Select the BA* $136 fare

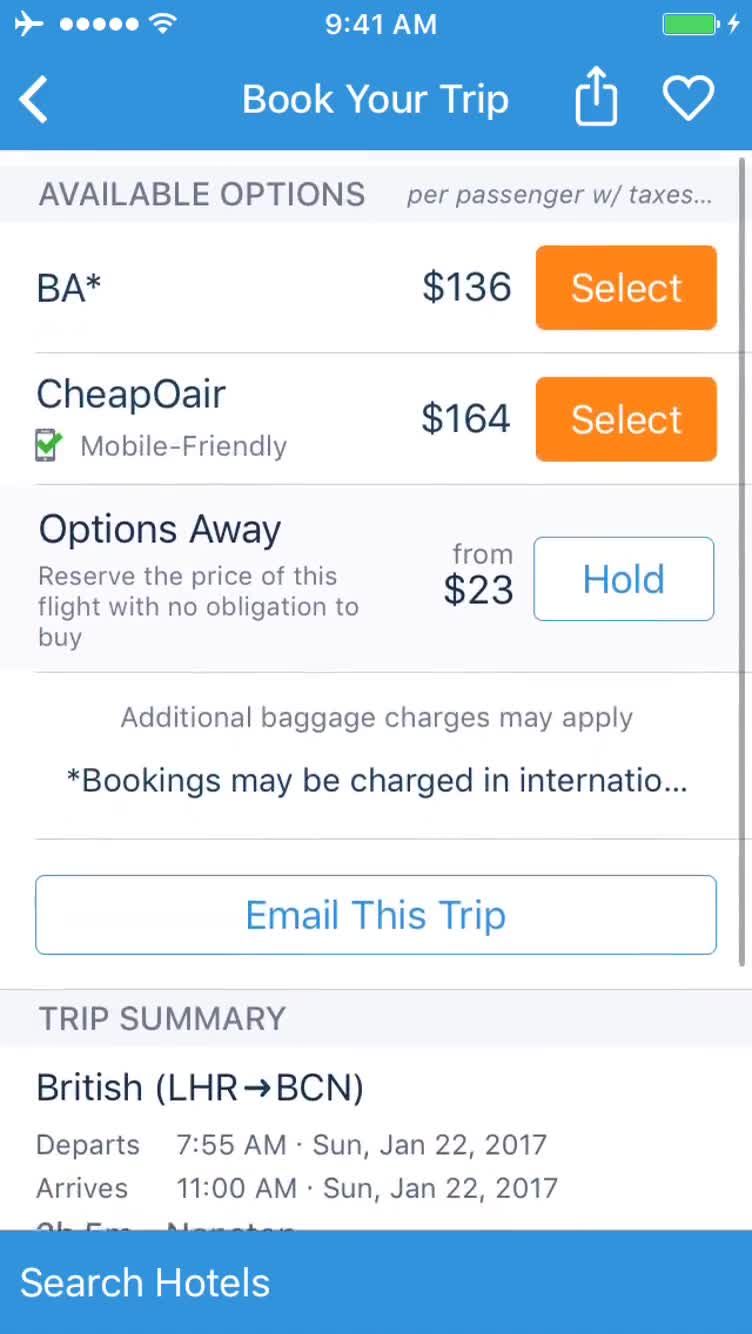point(626,288)
